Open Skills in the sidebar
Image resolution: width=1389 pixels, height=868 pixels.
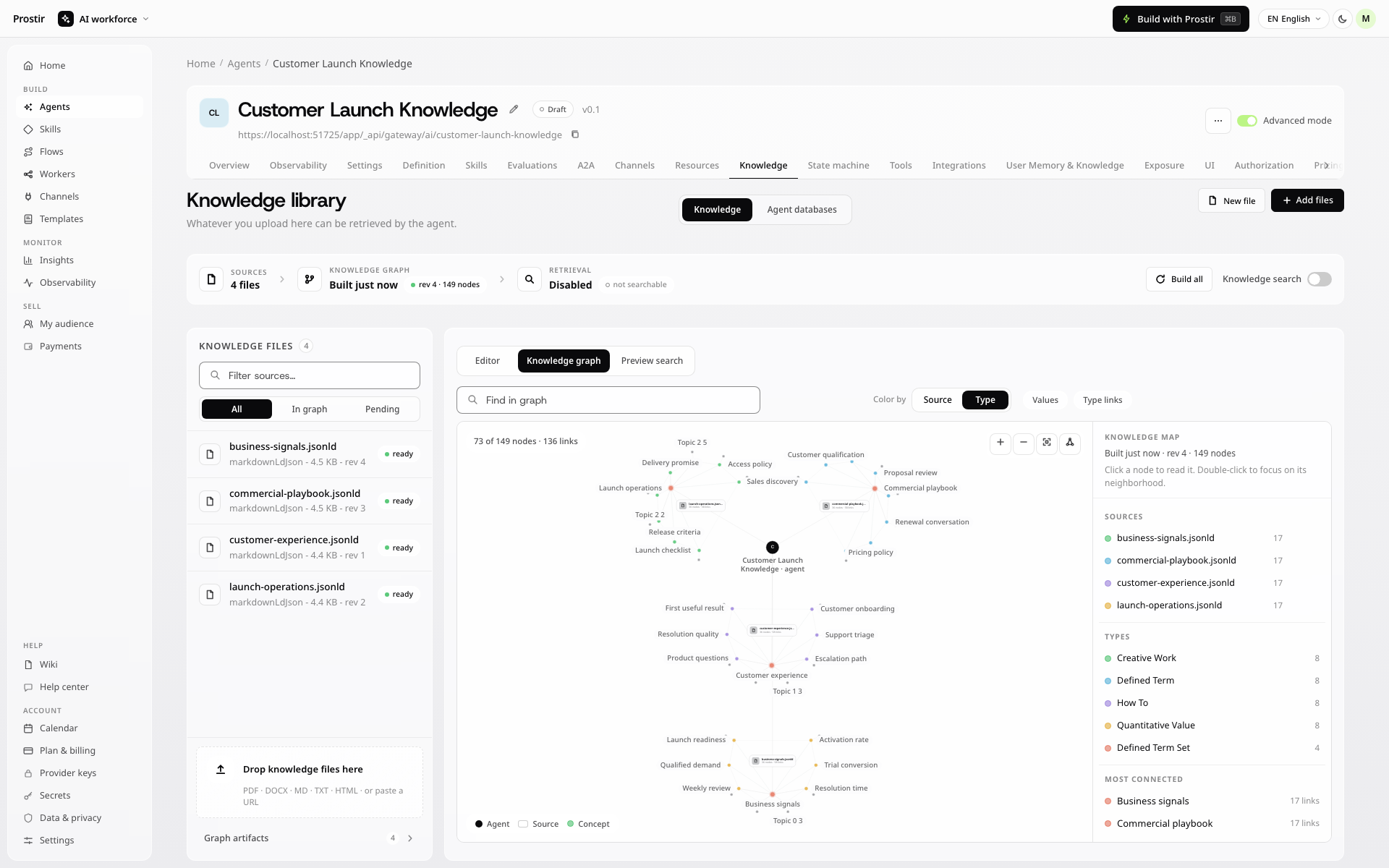80,129
